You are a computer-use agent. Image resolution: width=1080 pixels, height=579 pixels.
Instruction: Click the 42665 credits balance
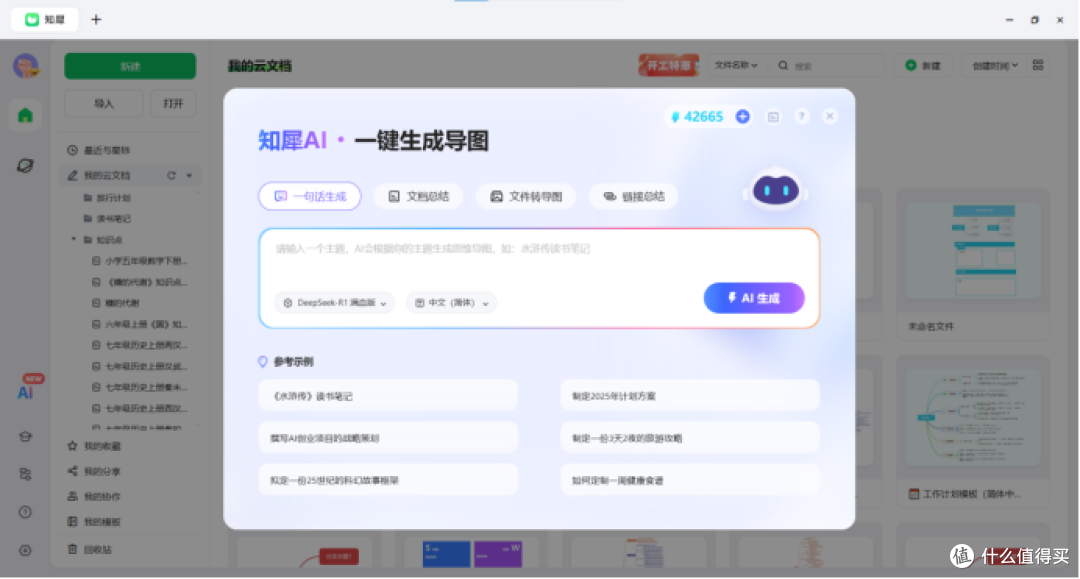703,117
